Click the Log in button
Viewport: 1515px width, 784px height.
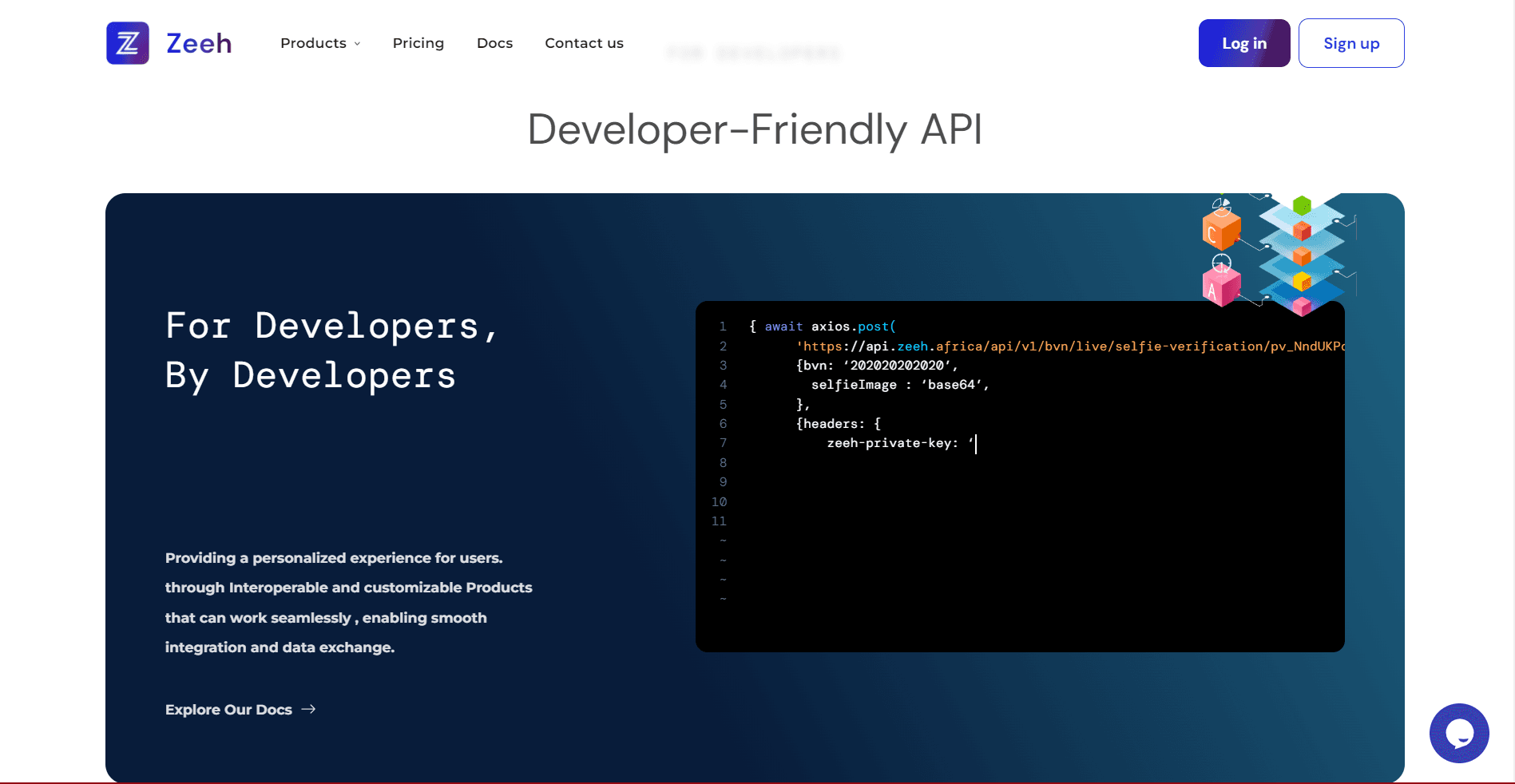tap(1244, 43)
